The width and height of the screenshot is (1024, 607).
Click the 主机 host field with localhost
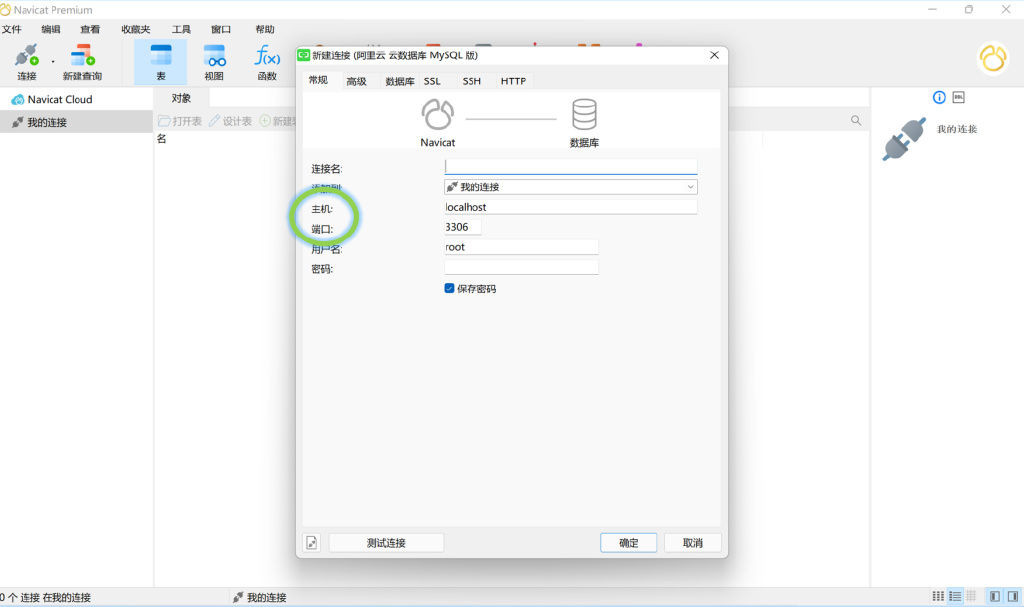pos(571,207)
